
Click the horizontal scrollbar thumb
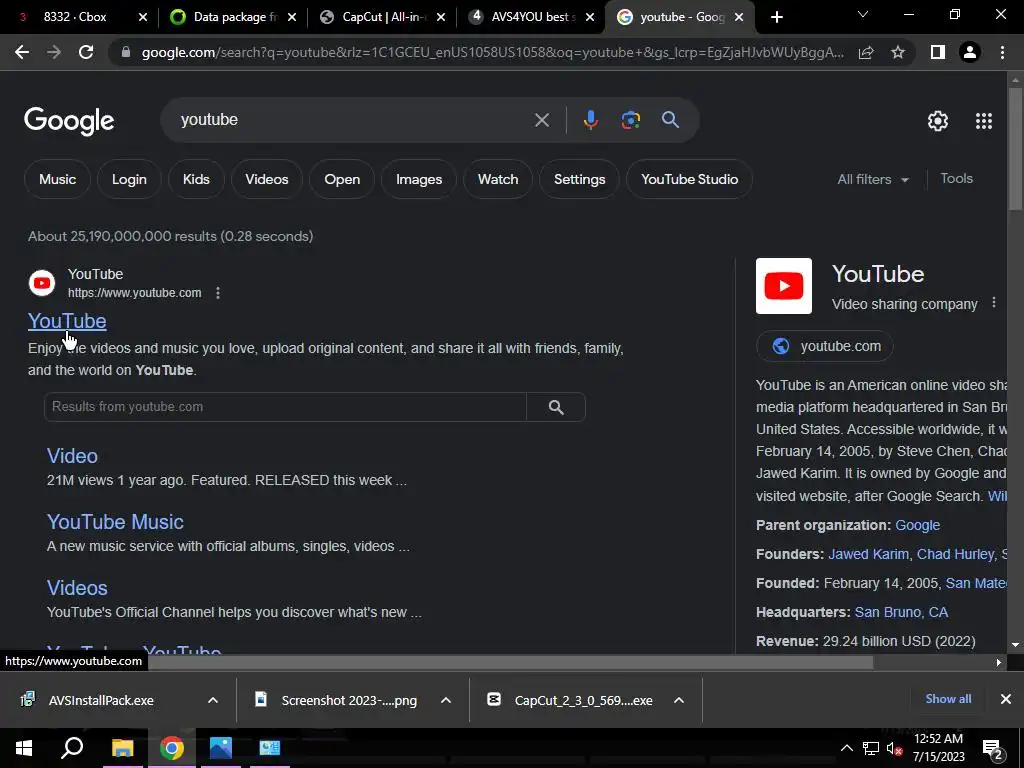pos(509,663)
